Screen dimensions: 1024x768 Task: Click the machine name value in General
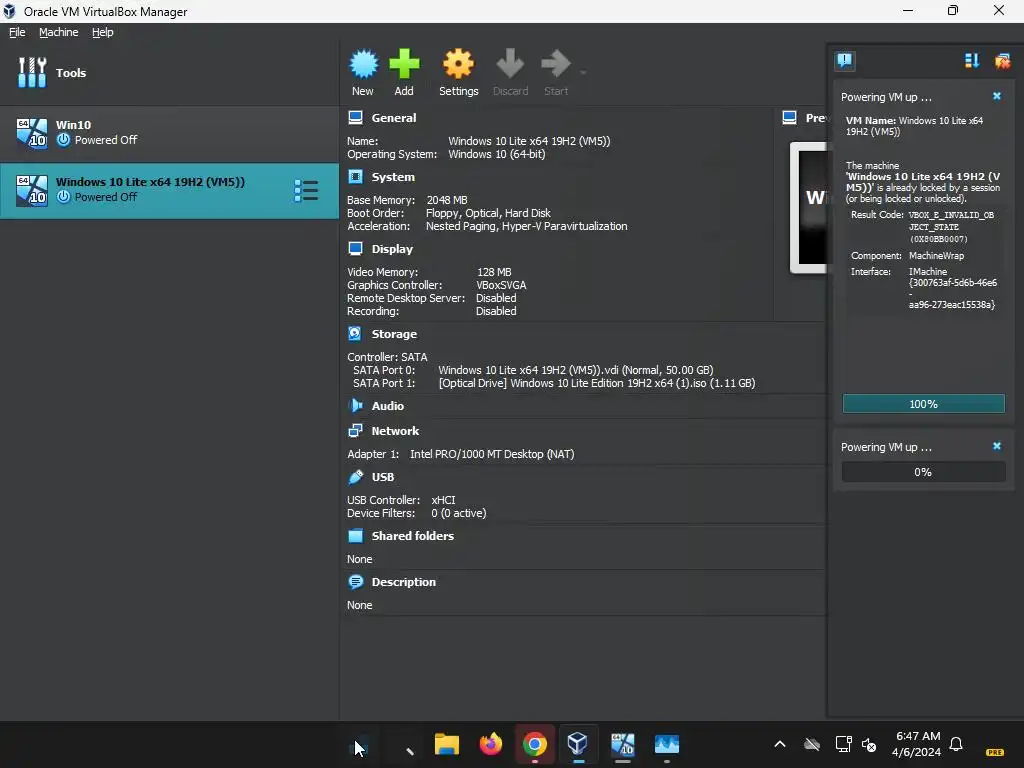tap(529, 141)
